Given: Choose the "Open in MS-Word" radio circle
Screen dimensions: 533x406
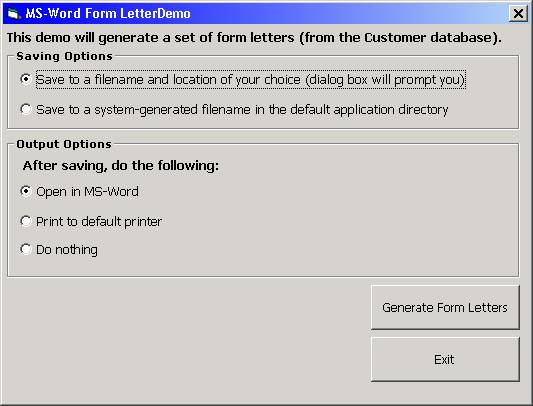Looking at the screenshot, I should click(26, 191).
